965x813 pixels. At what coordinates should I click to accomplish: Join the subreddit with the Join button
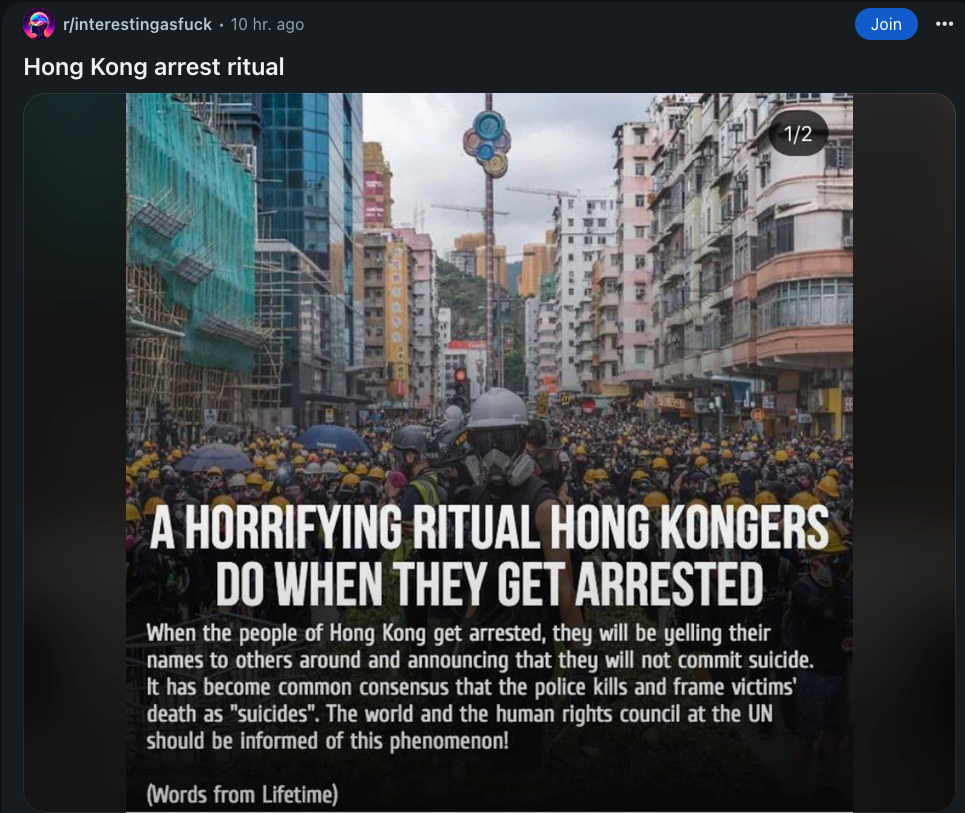coord(886,24)
